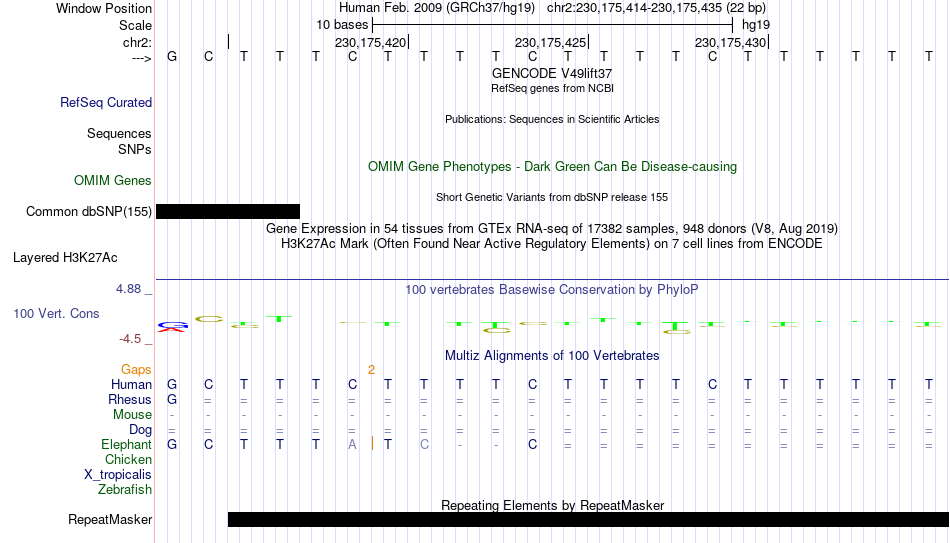
Task: Open the OMIM Genes track label
Action: tap(113, 181)
